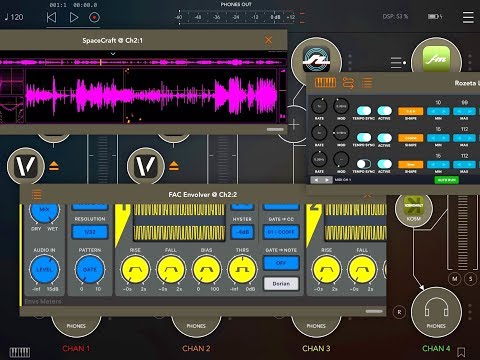
Task: Click the Thrs knob in envelope 1
Action: point(242,269)
